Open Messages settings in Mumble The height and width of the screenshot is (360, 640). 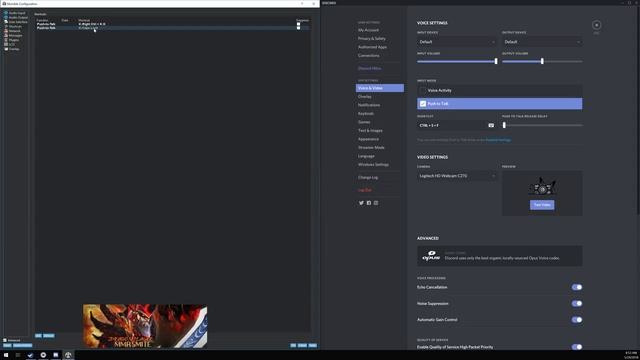coord(13,36)
